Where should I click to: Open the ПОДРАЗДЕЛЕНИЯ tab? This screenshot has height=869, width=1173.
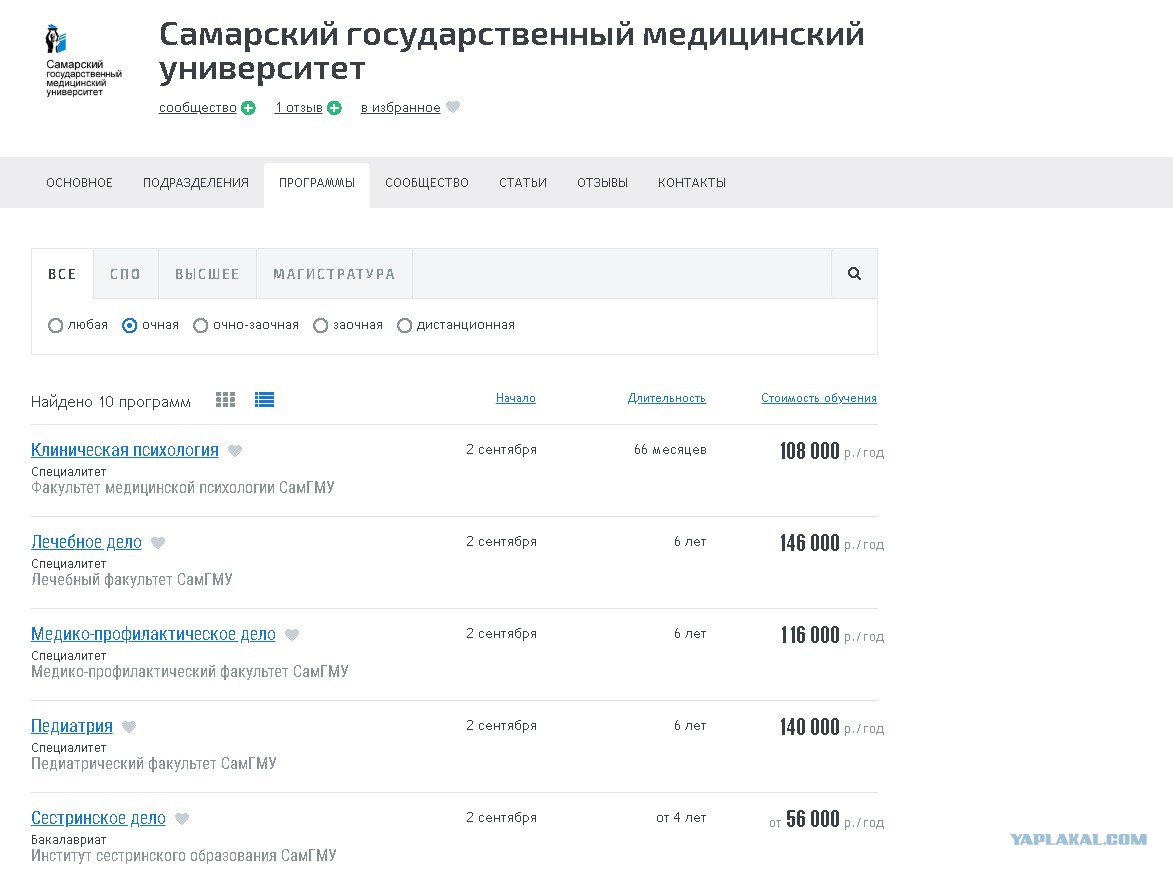pyautogui.click(x=196, y=182)
